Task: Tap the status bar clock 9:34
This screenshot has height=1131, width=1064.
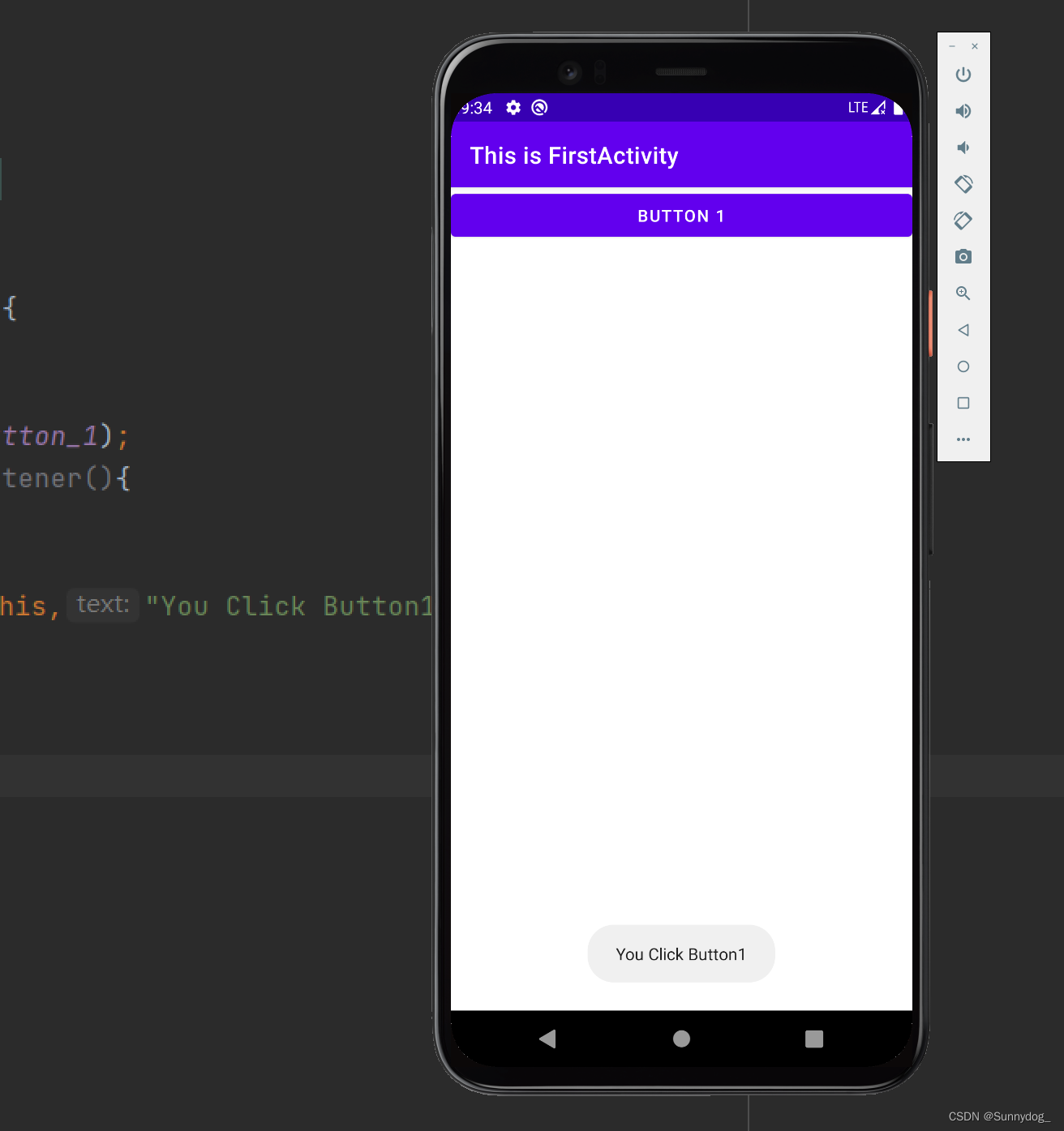Action: pos(477,108)
